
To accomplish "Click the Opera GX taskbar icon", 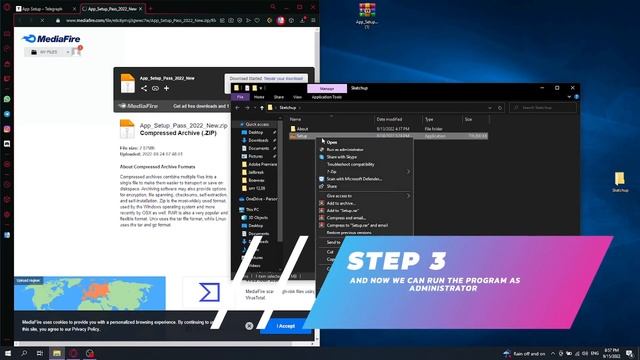I will coord(73,353).
